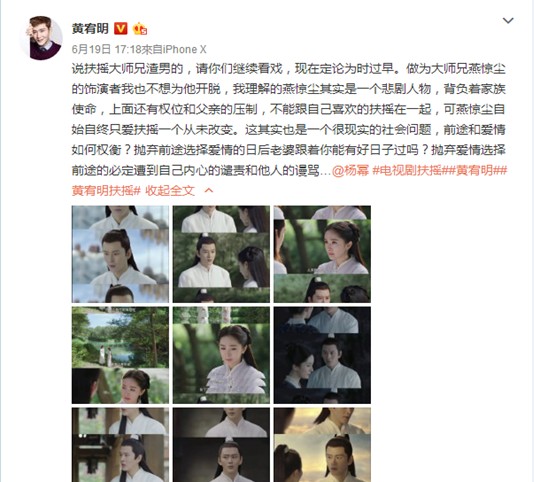The height and width of the screenshot is (482, 534).
Task: Collapse the post via the 收起全文 arrow
Action: pyautogui.click(x=208, y=190)
